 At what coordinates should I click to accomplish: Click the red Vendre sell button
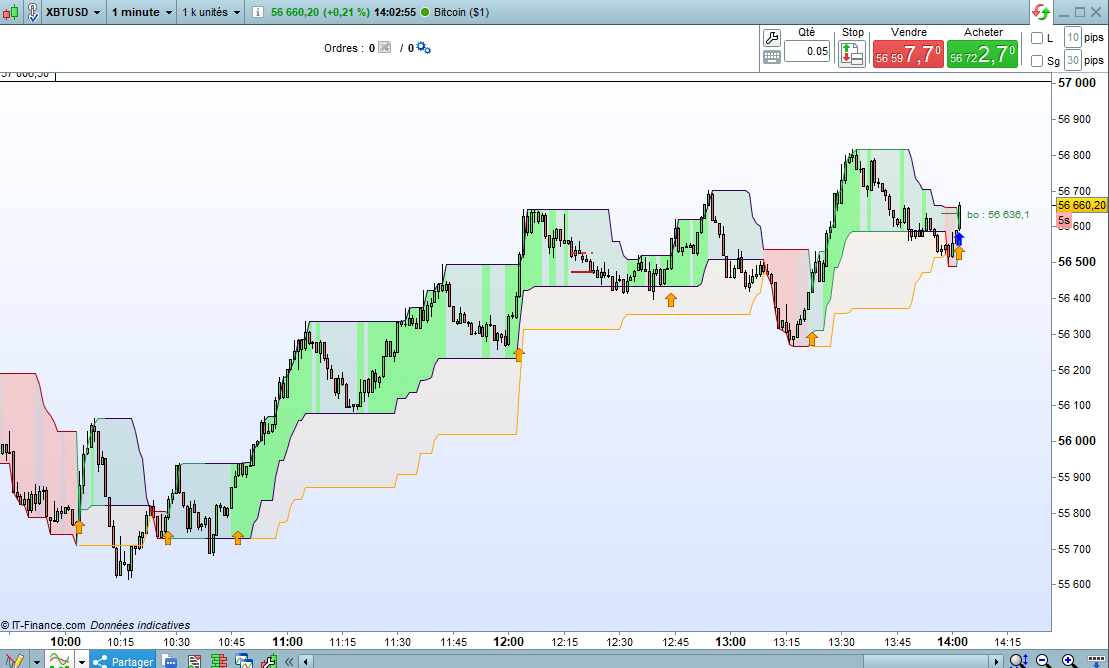tap(908, 54)
